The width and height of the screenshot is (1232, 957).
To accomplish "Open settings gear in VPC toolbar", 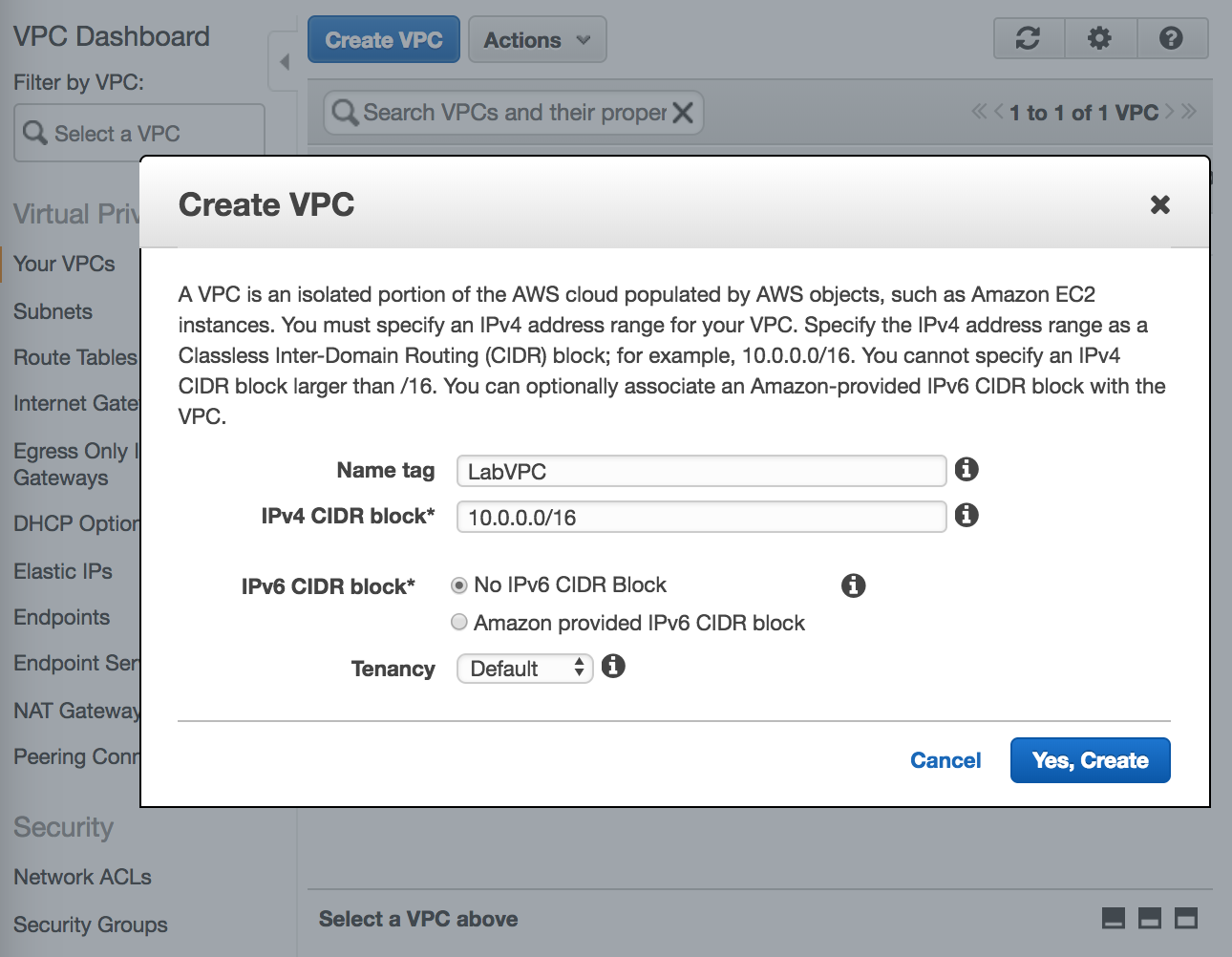I will pos(1100,38).
